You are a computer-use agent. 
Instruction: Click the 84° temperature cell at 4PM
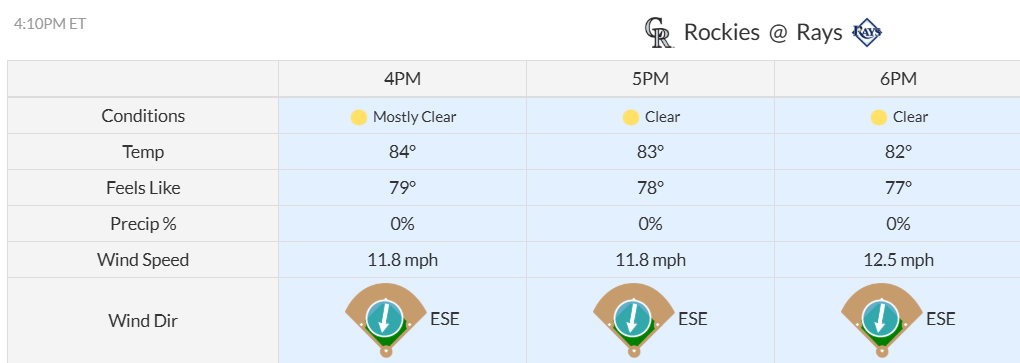[x=403, y=152]
